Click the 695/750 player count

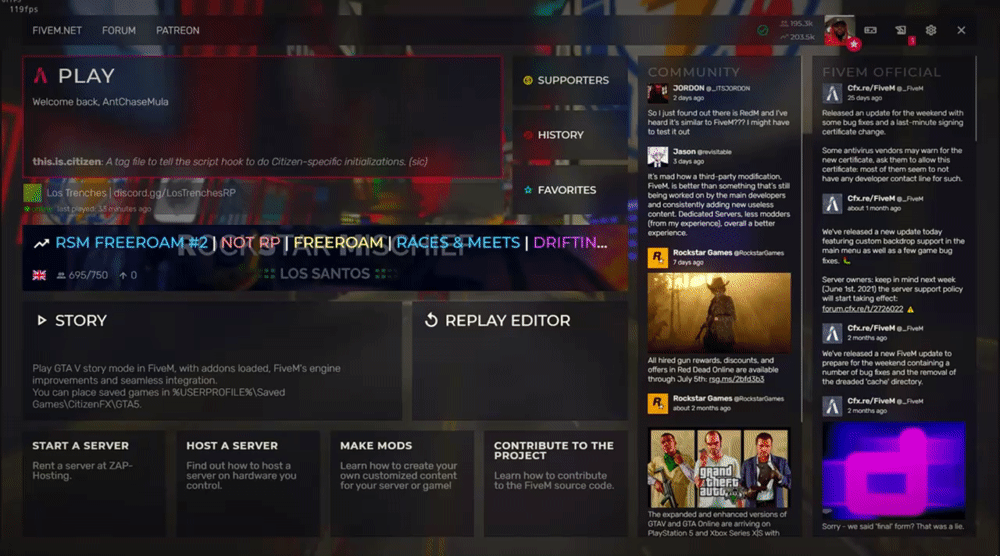(x=82, y=275)
